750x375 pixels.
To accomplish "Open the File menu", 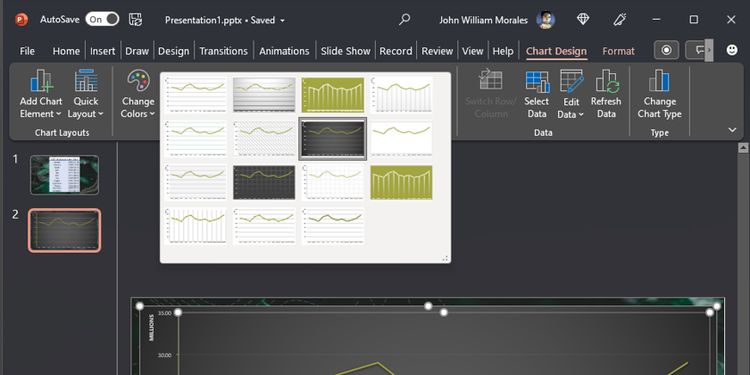I will click(x=27, y=51).
